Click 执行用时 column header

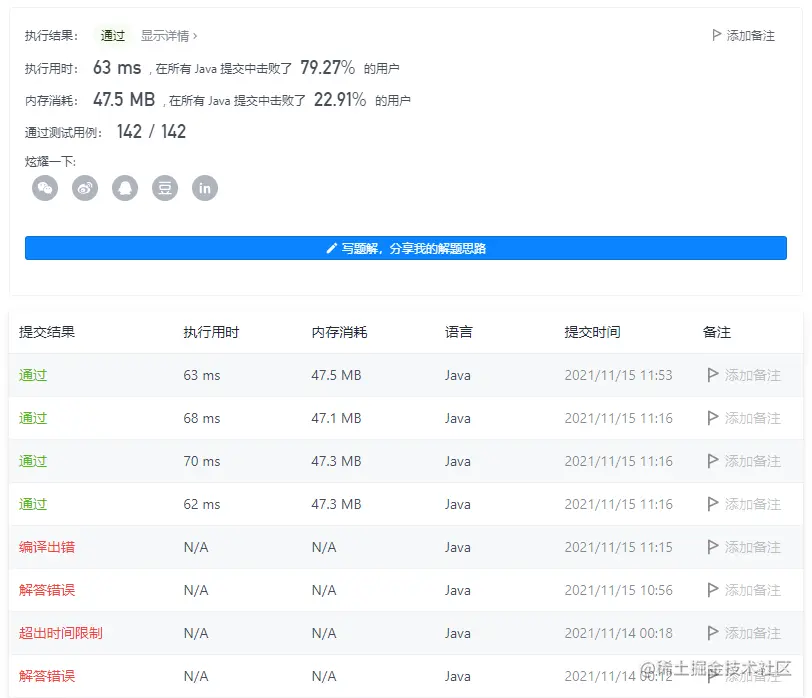click(211, 332)
